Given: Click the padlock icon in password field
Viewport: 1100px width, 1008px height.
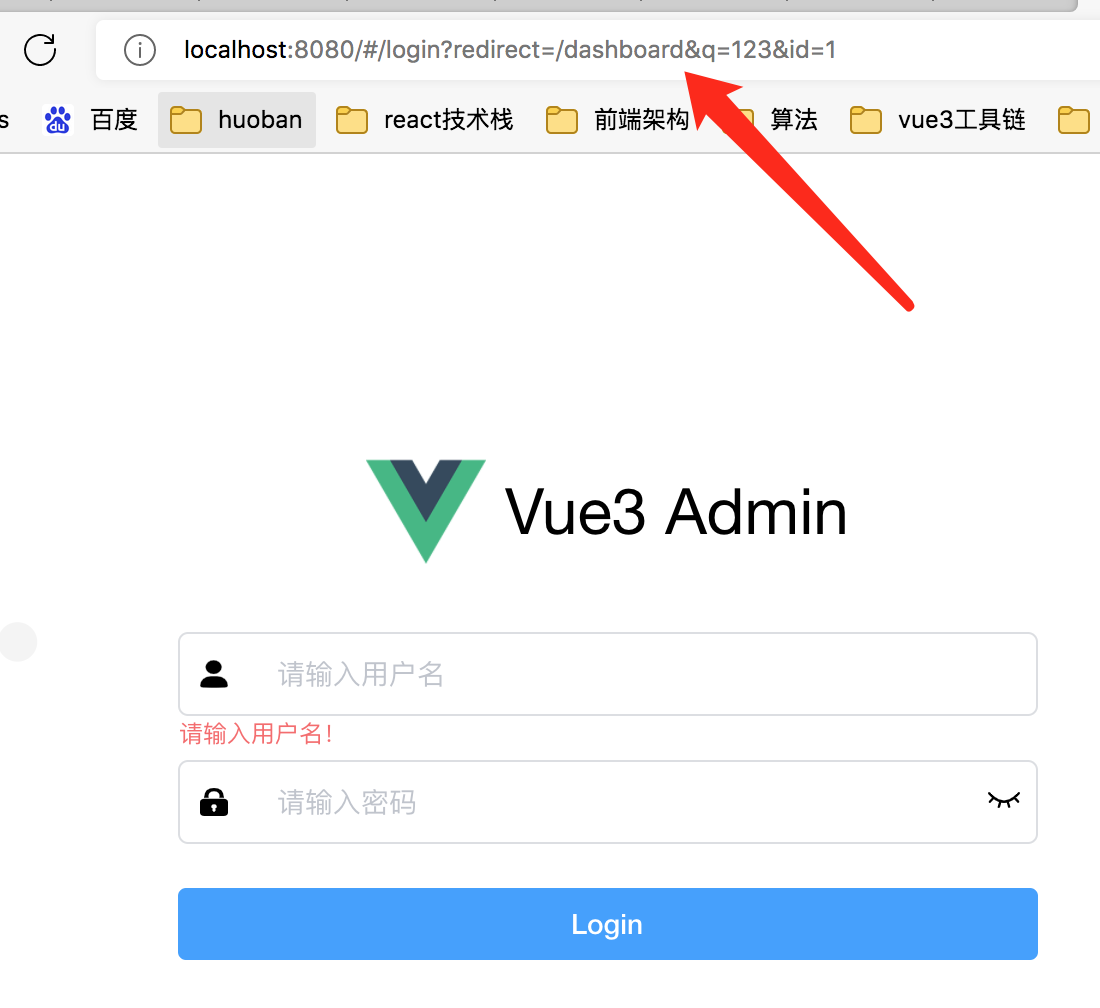Looking at the screenshot, I should pyautogui.click(x=214, y=802).
